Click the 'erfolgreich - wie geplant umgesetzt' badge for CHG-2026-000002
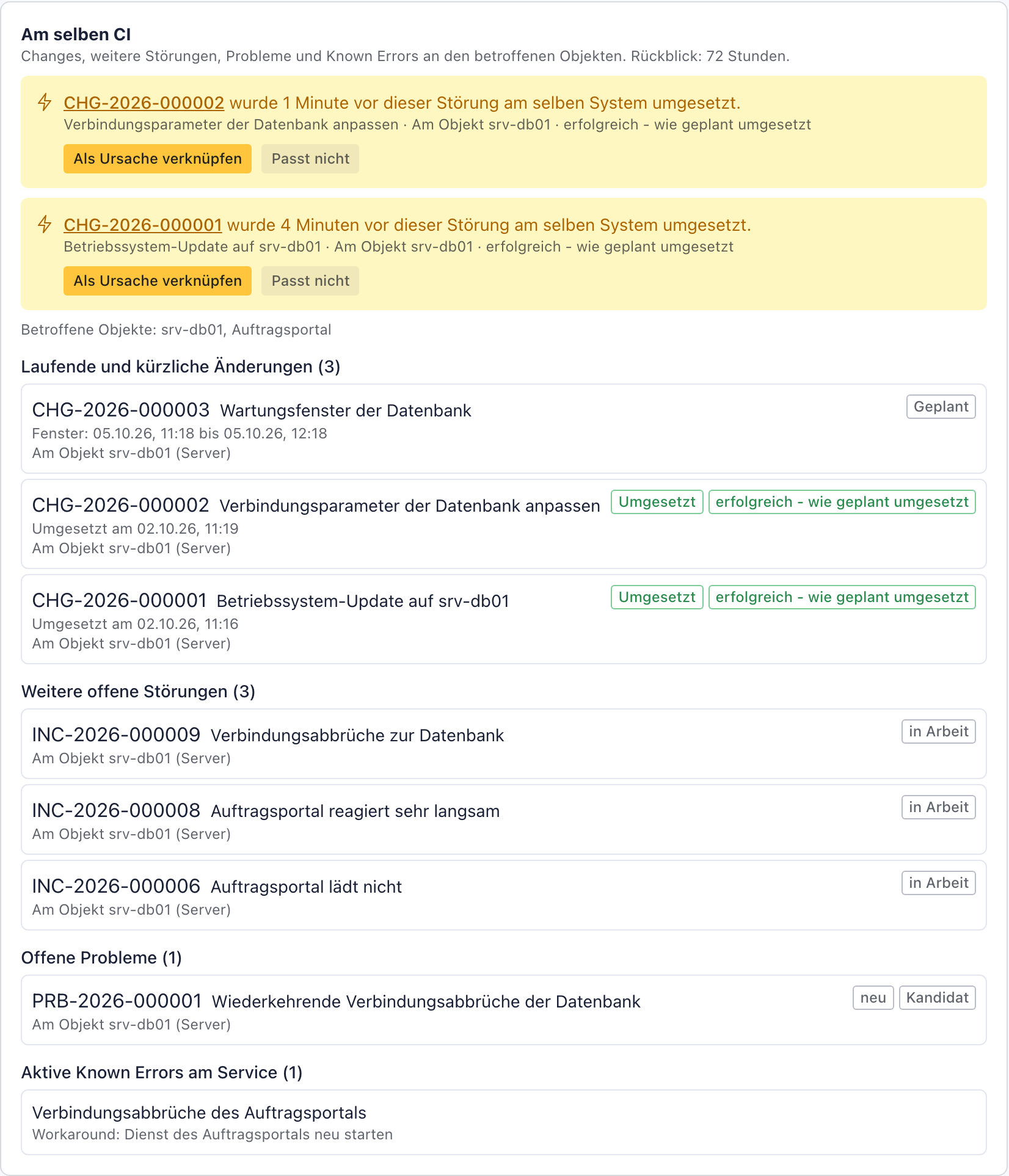Viewport: 1009px width, 1176px height. pyautogui.click(x=842, y=502)
